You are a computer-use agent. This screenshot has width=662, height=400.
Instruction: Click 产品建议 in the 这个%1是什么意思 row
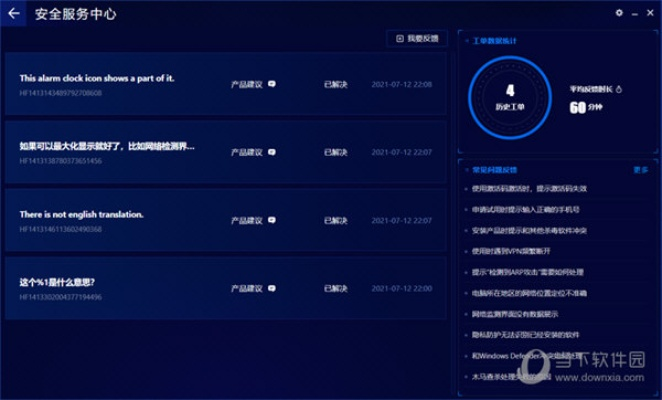click(x=247, y=288)
